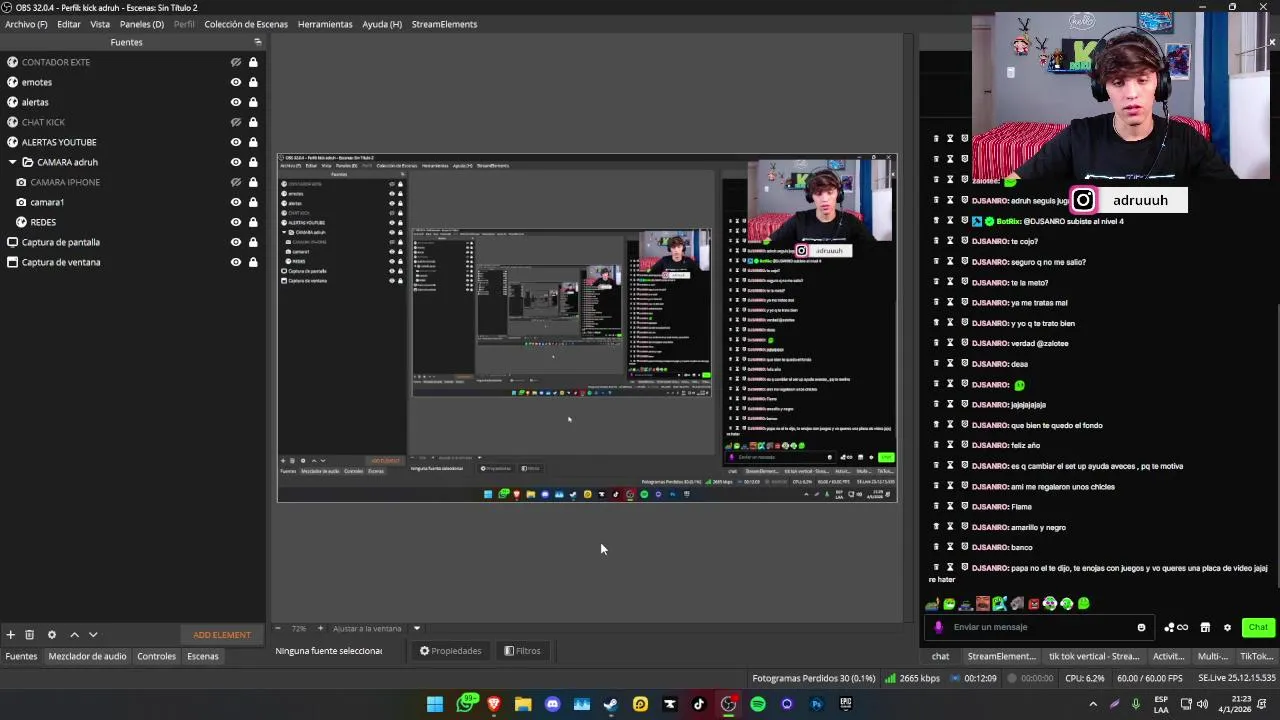The width and height of the screenshot is (1280, 720).
Task: Click the Fuentes panel dock menu icon
Action: point(258,42)
